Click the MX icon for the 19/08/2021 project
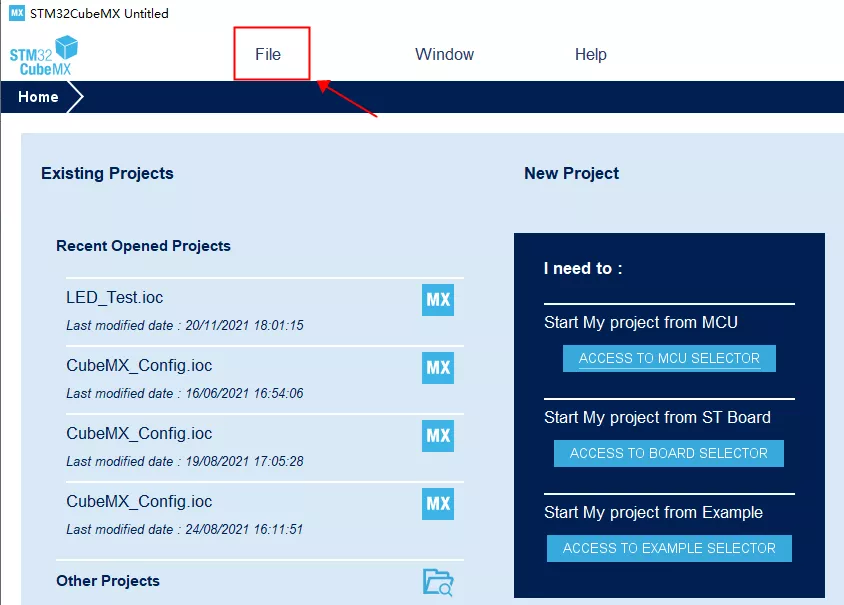 pos(438,435)
